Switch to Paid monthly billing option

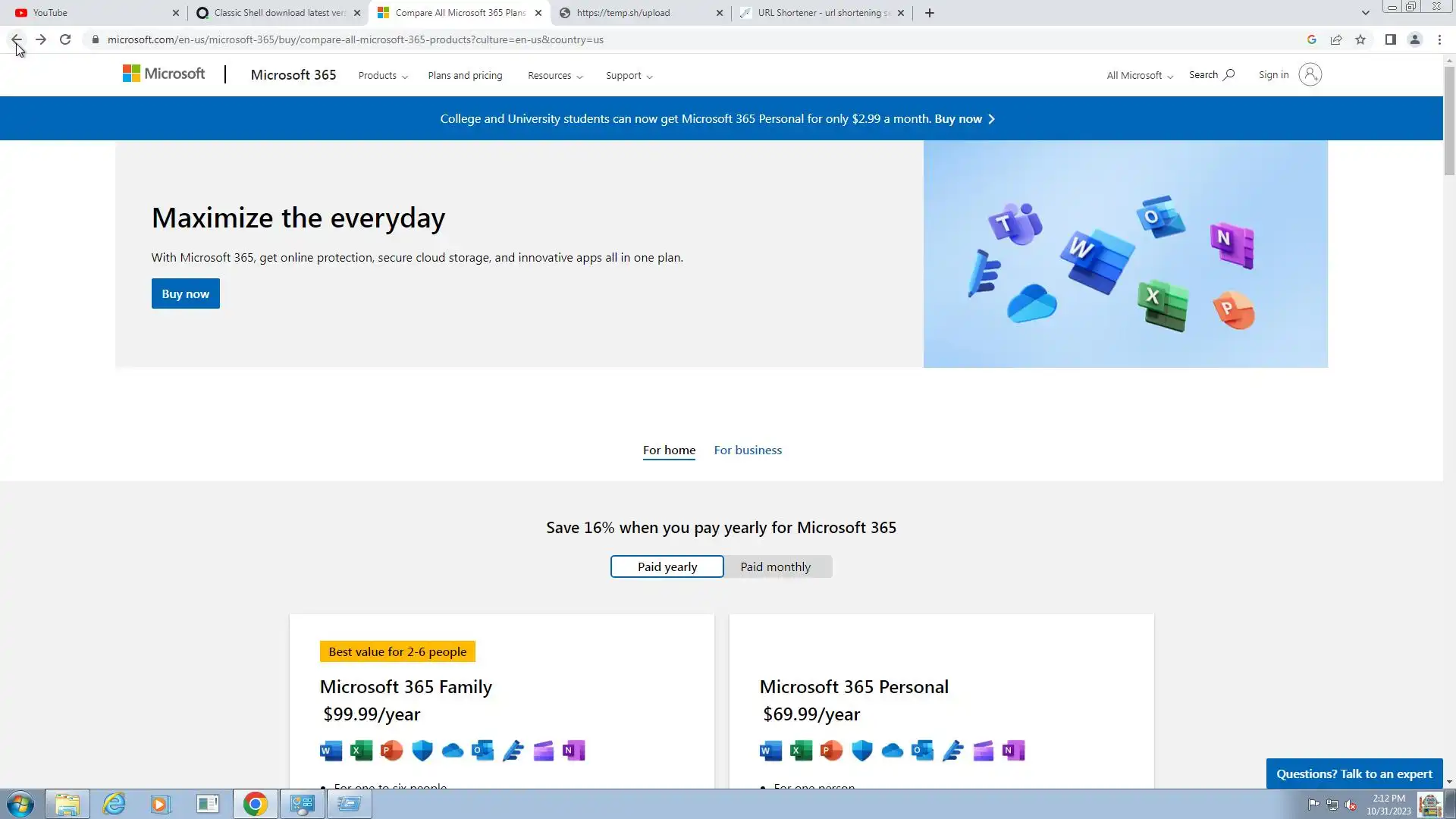[775, 566]
